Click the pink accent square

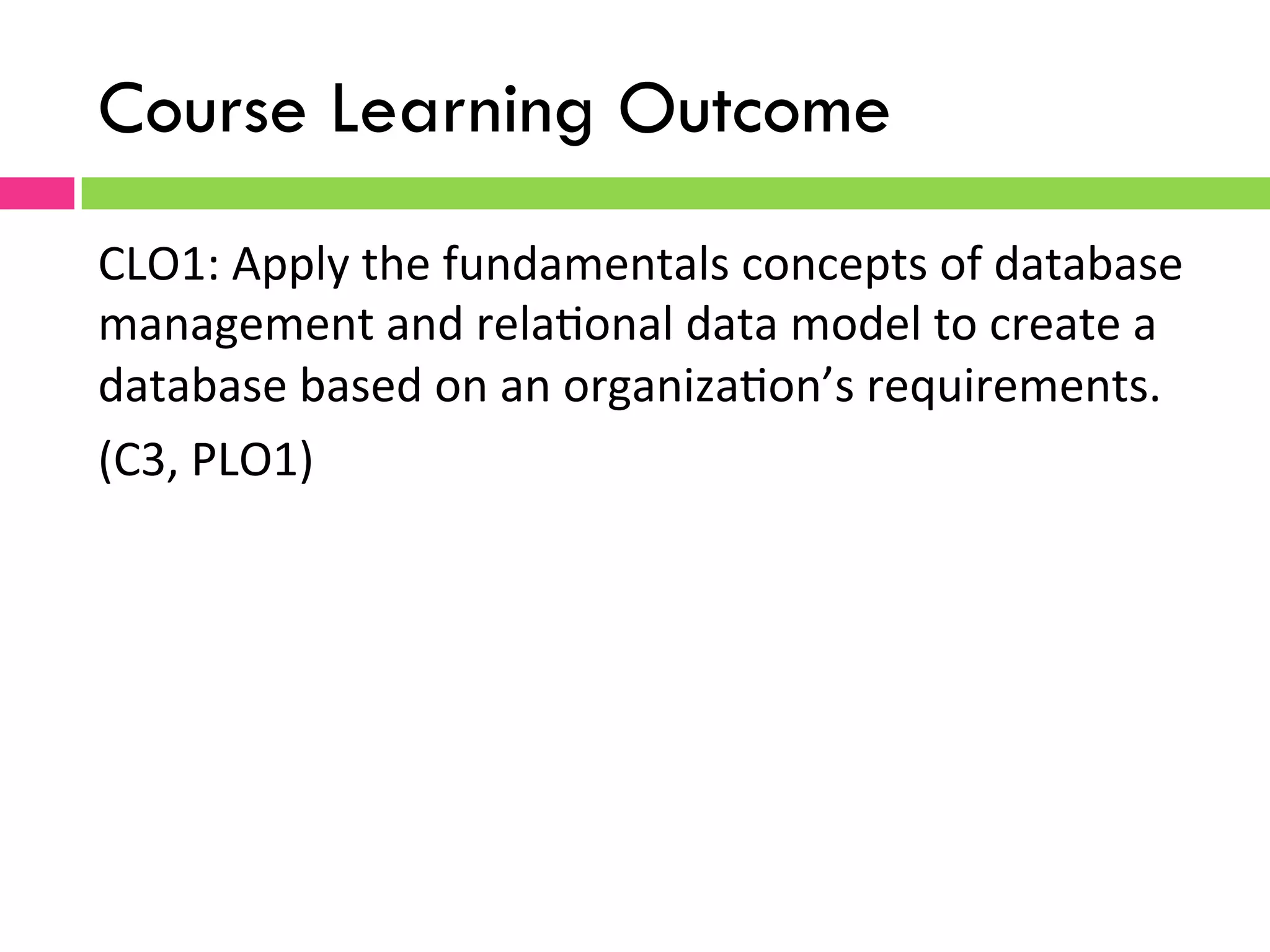[x=37, y=193]
